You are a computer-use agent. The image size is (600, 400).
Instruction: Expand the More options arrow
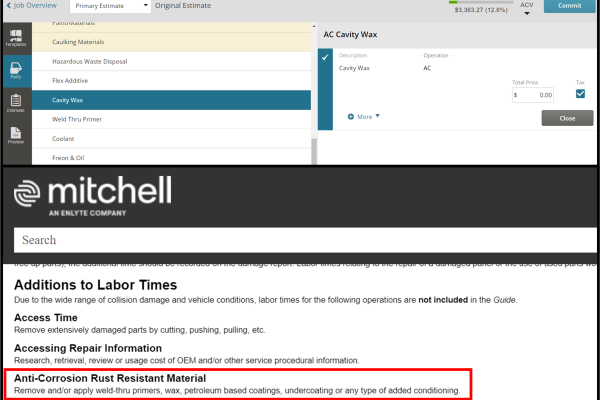click(x=378, y=116)
